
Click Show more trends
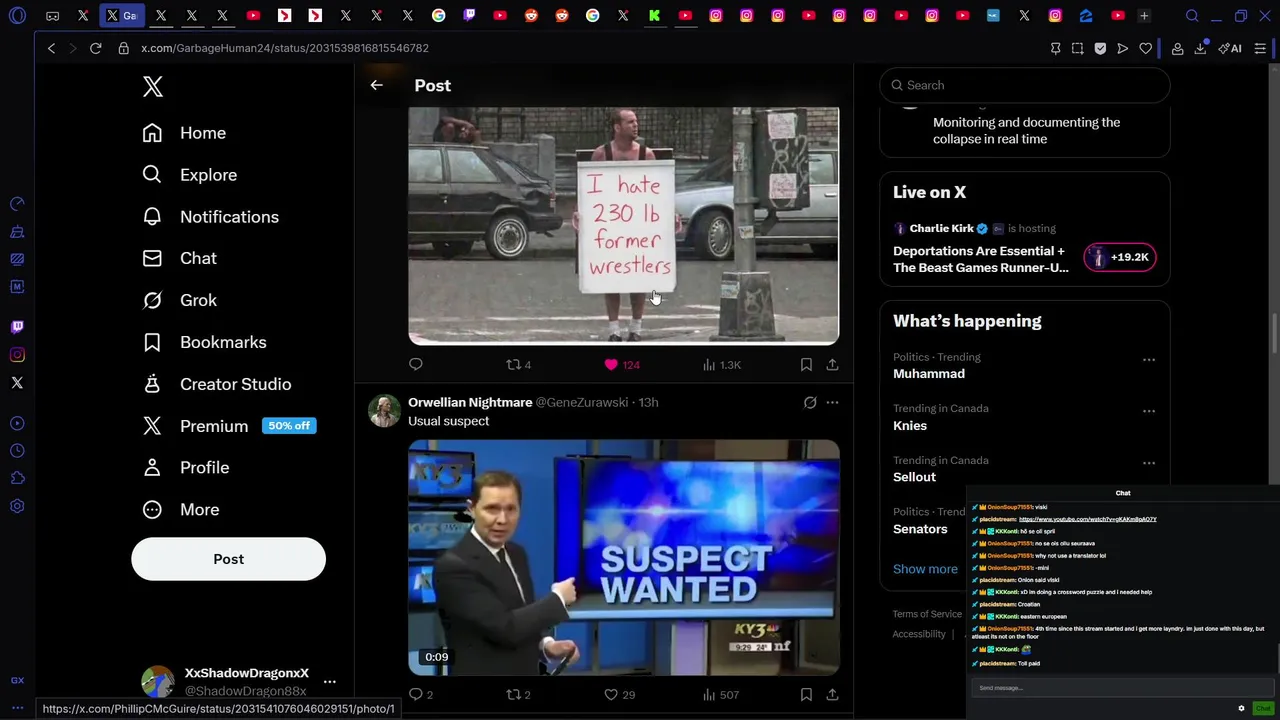[925, 569]
